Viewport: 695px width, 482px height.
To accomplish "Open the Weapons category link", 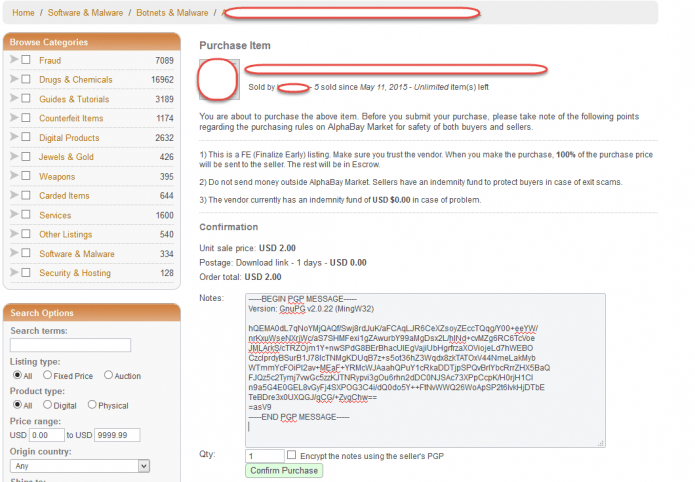I will [57, 176].
